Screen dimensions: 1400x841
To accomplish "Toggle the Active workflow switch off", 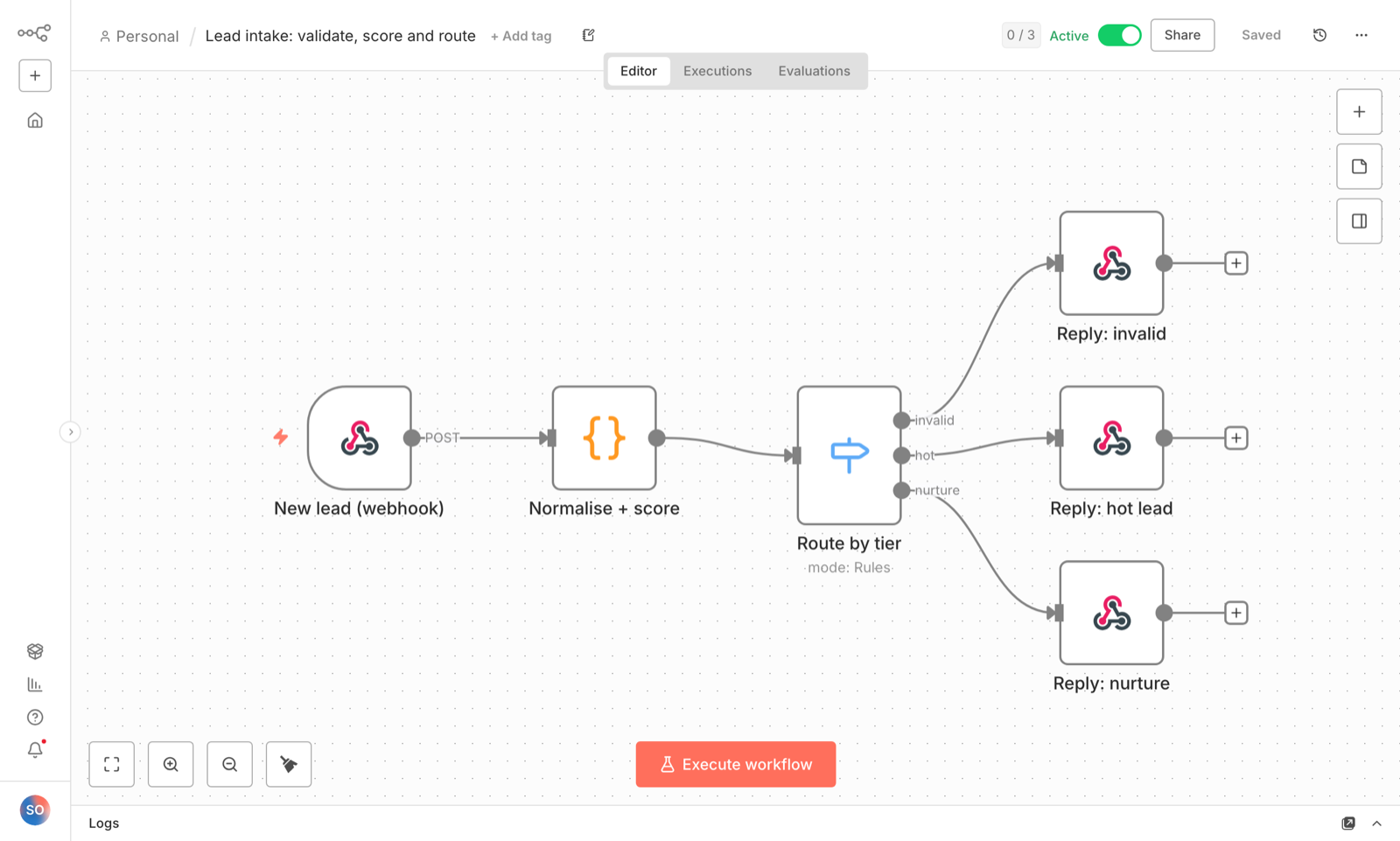I will coord(1120,35).
